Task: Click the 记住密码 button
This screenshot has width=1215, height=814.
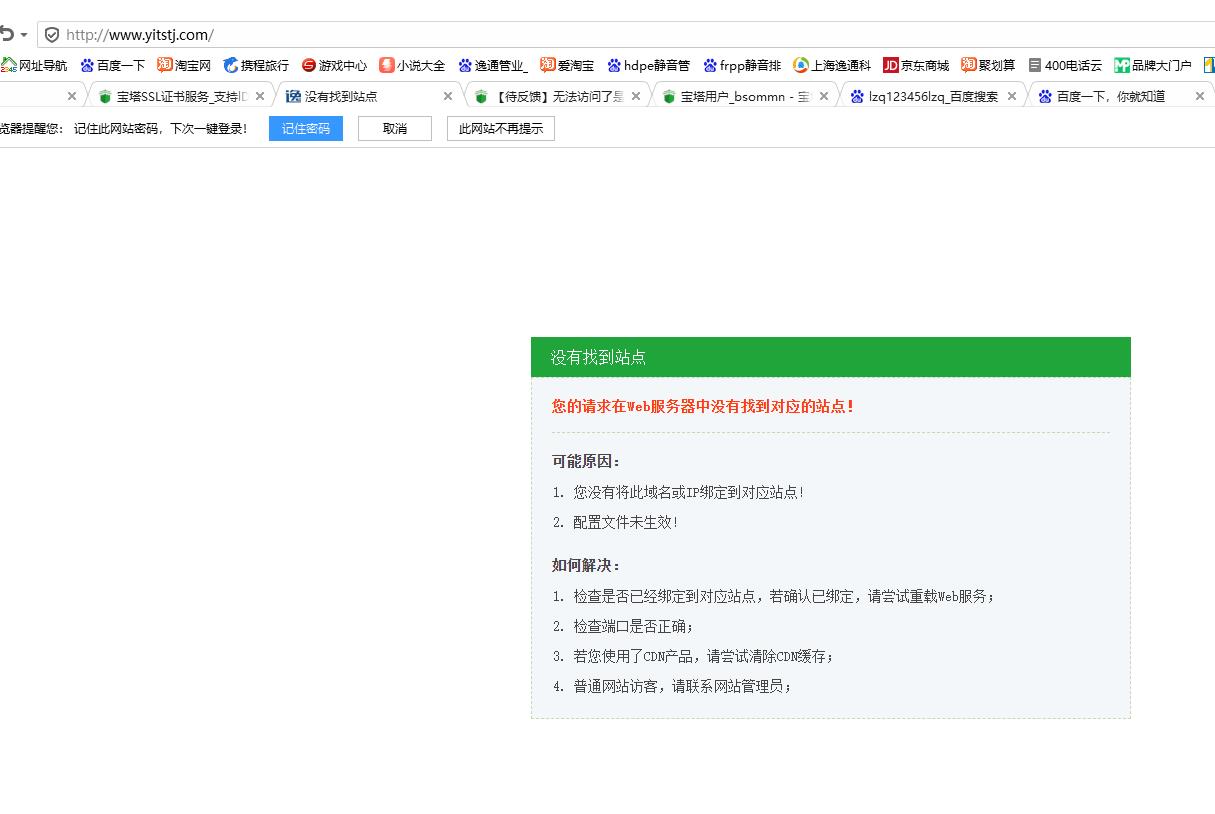Action: 306,129
